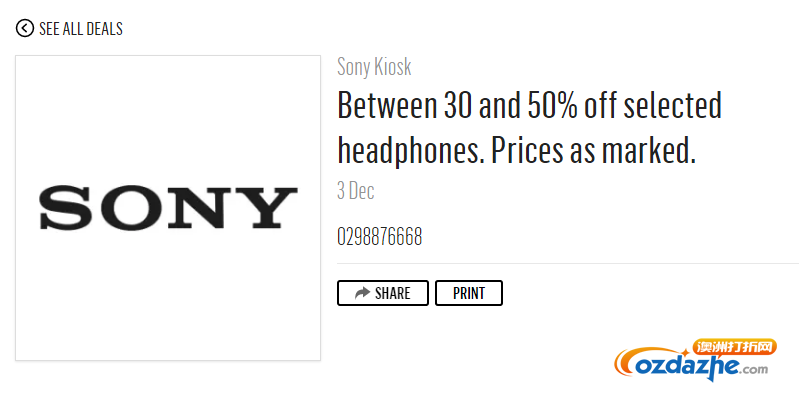Click the 3 Dec date text
The image size is (799, 394).
pos(356,191)
